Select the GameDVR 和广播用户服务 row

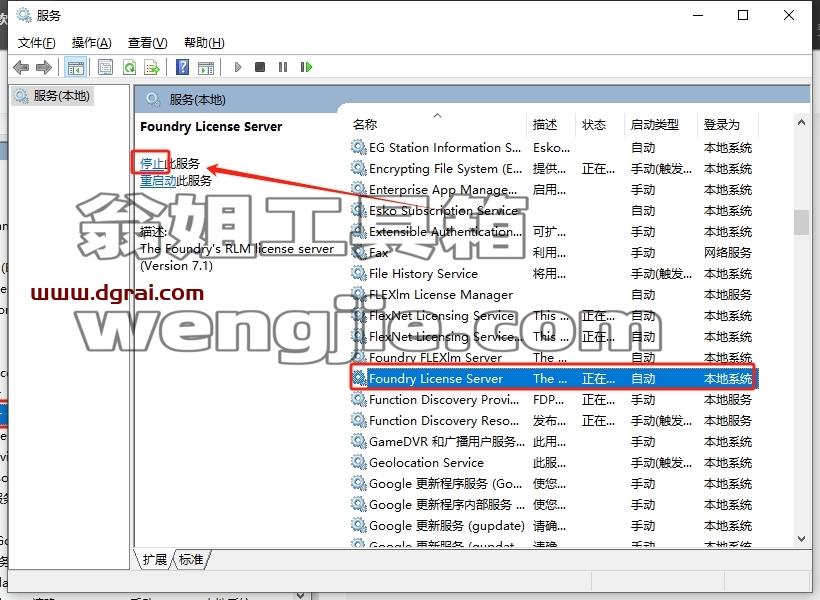[554, 442]
